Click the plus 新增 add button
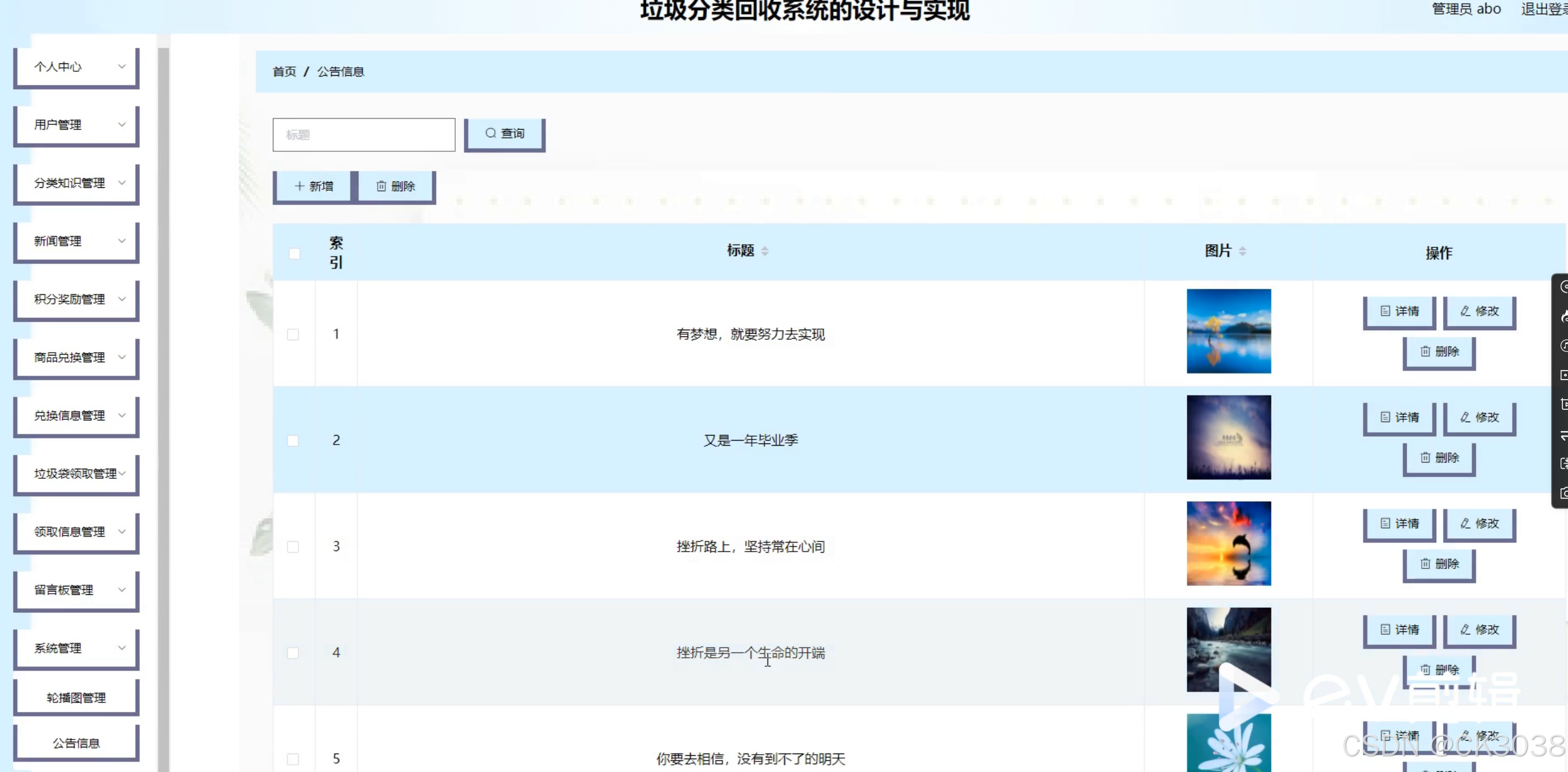 point(313,186)
